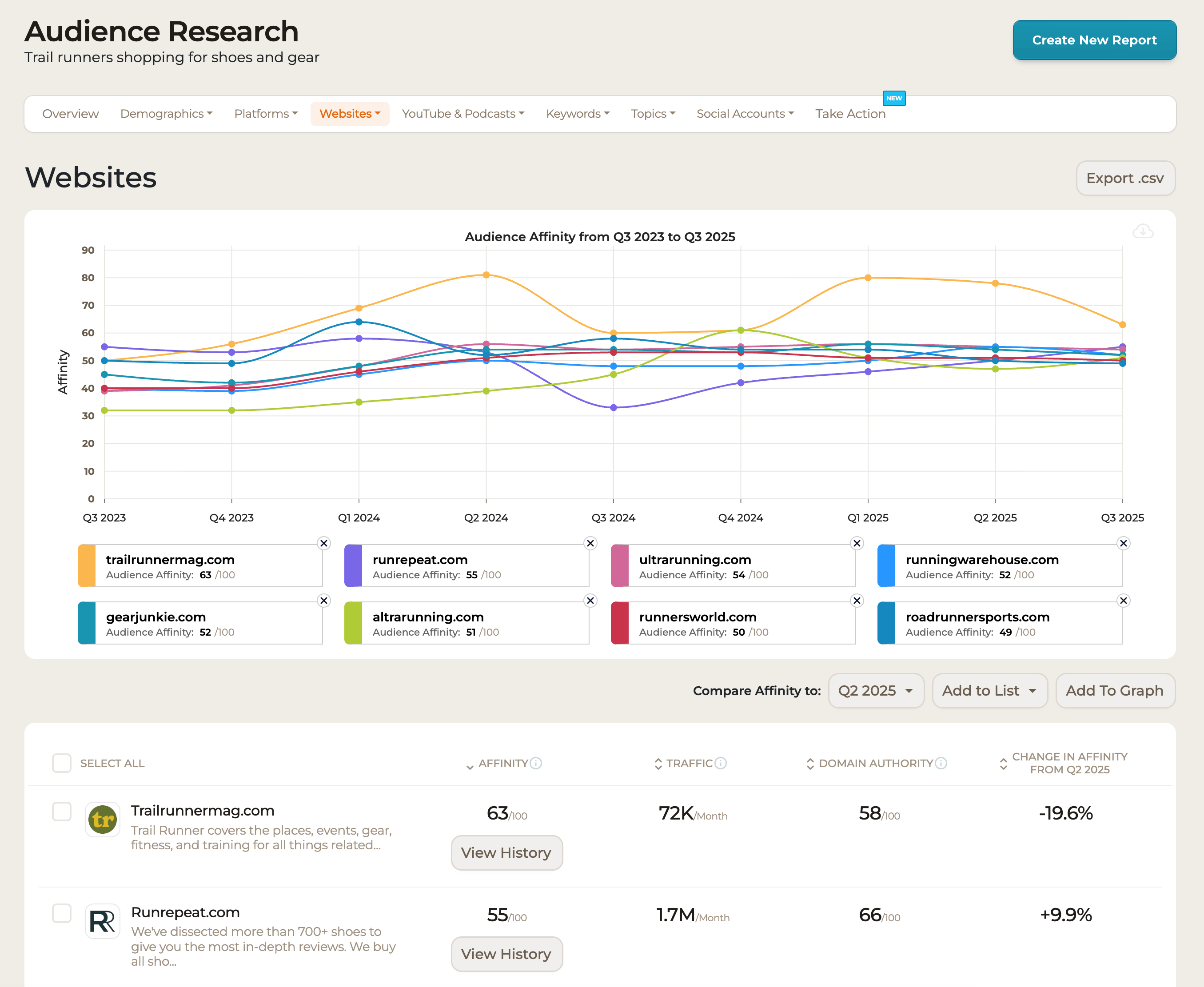Click Create New Report button
Image resolution: width=1204 pixels, height=987 pixels.
(1094, 40)
